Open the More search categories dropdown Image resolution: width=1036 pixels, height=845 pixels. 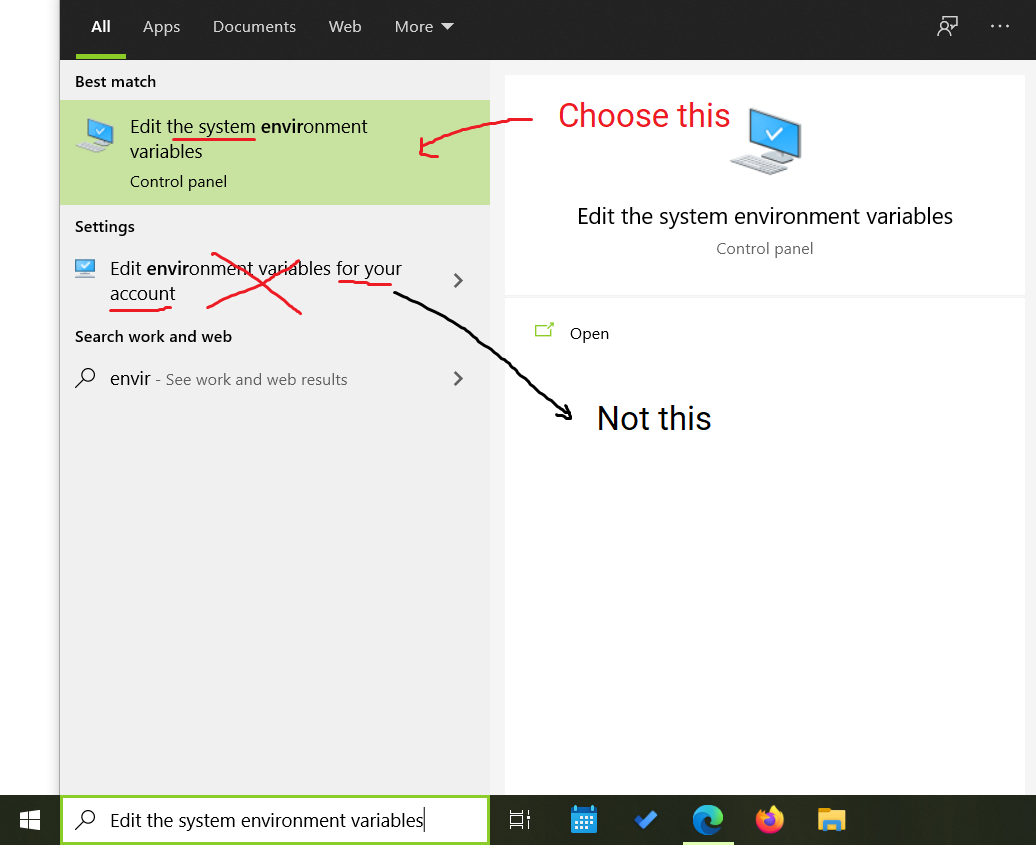click(424, 26)
